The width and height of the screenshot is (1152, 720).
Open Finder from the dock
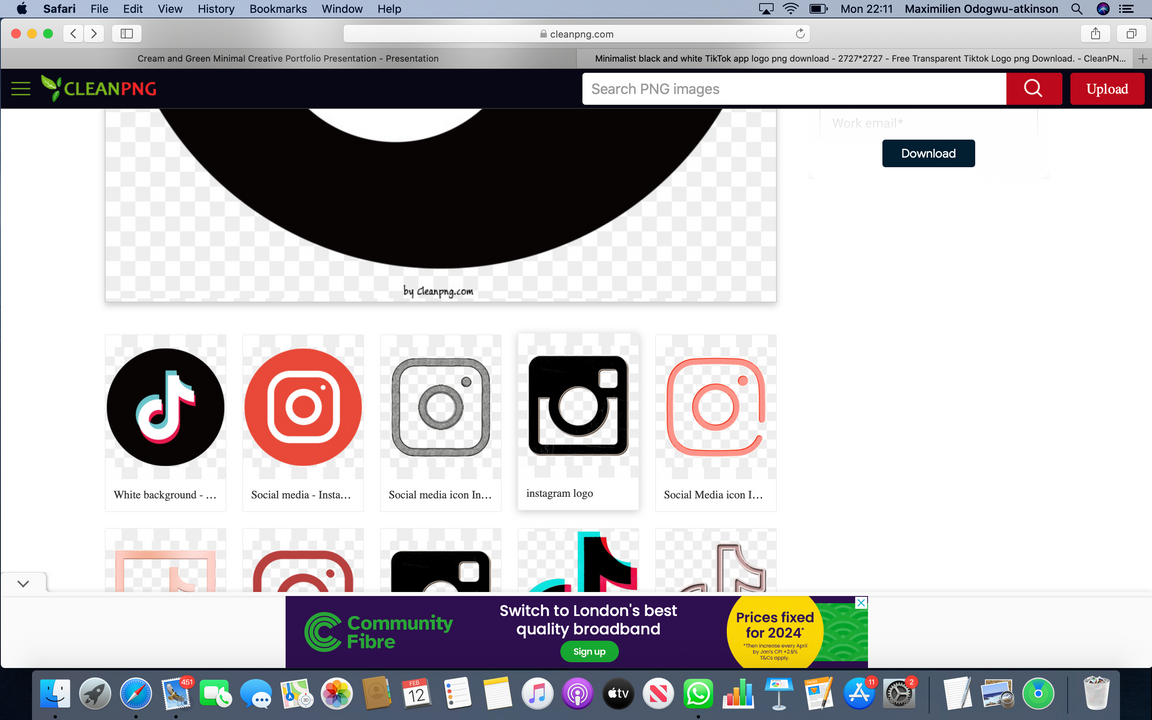(55, 693)
